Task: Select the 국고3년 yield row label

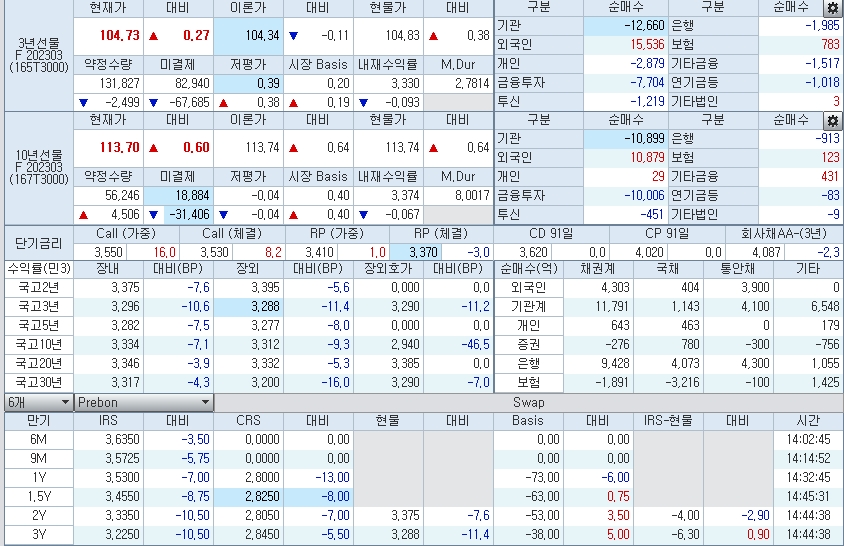Action: (x=38, y=306)
